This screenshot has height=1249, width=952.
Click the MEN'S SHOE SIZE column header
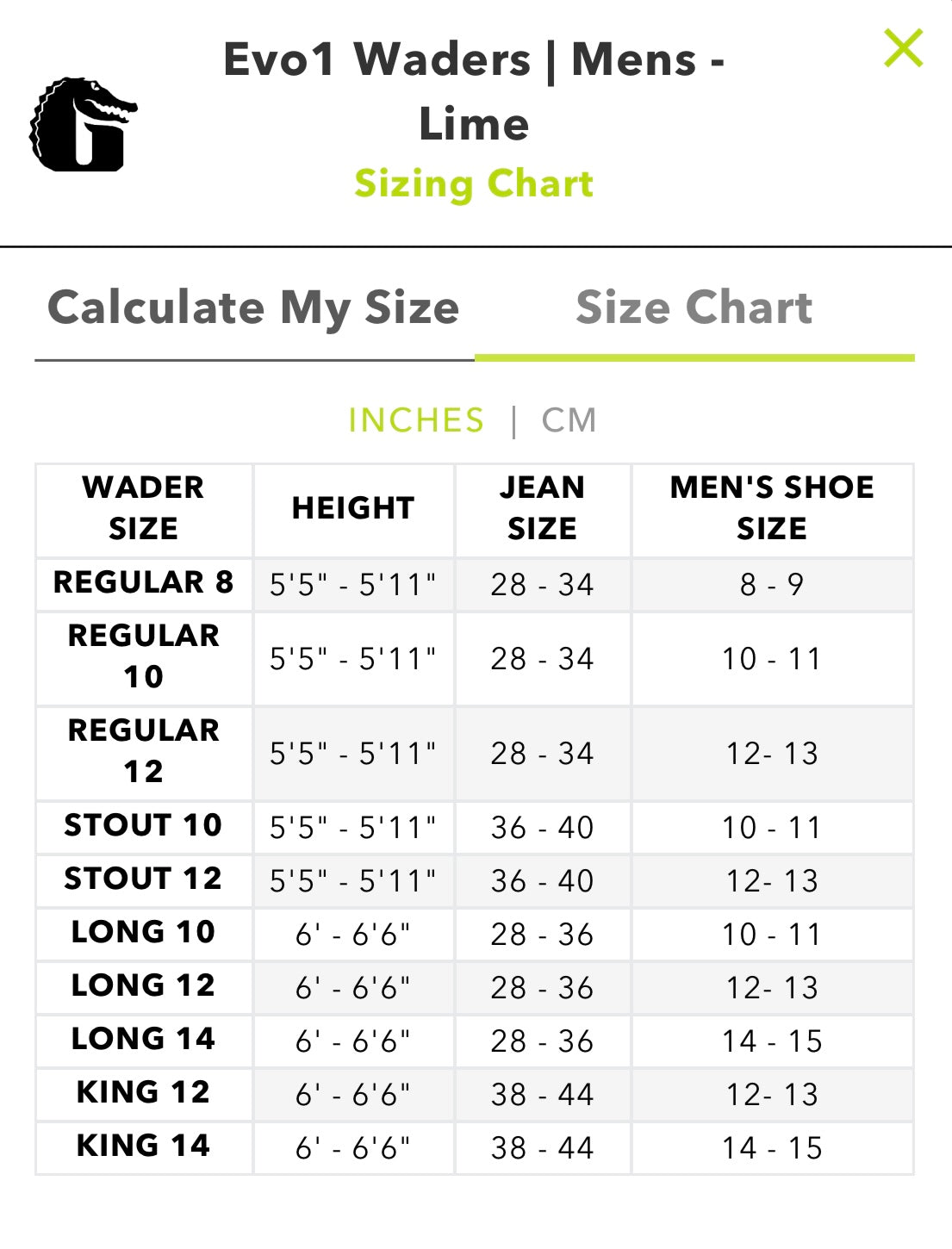772,508
